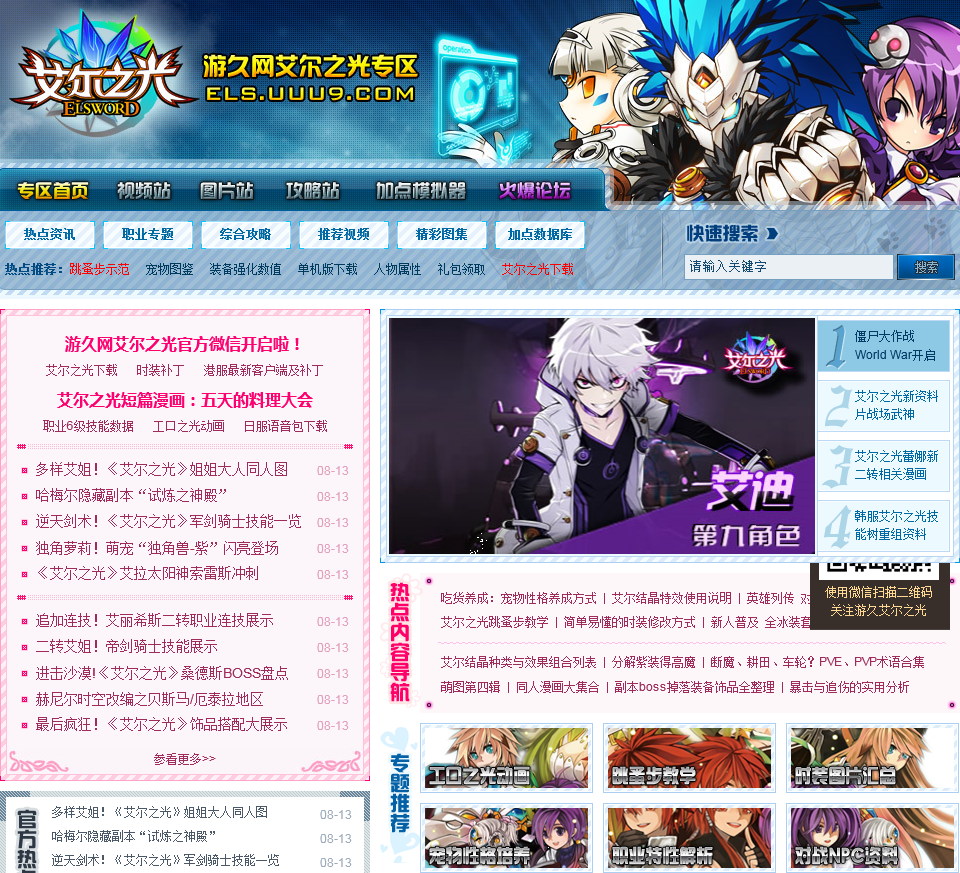
Task: Click the 快速搜索 arrow icon
Action: pos(772,233)
